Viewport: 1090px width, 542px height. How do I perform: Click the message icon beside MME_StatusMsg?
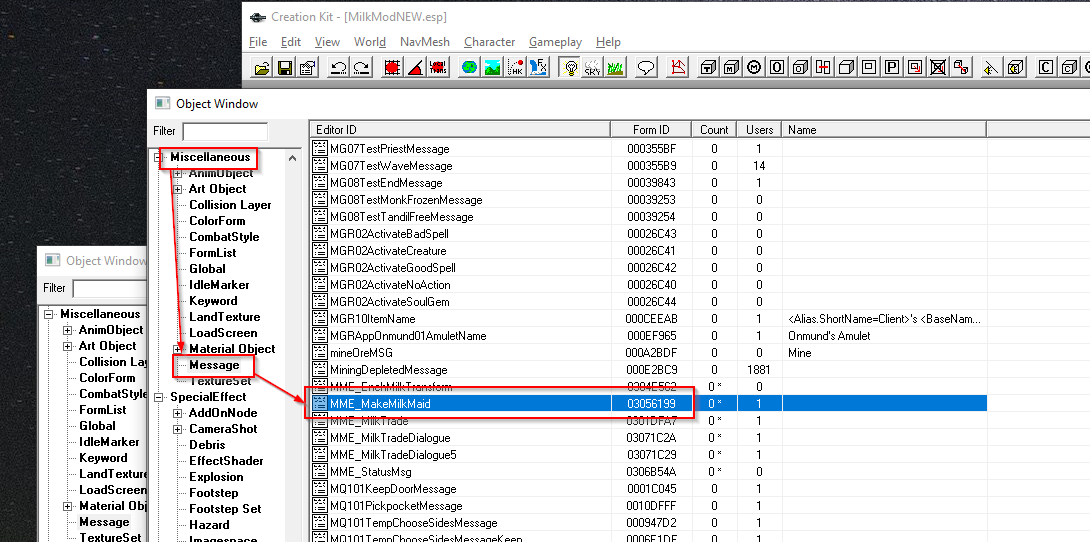[320, 472]
